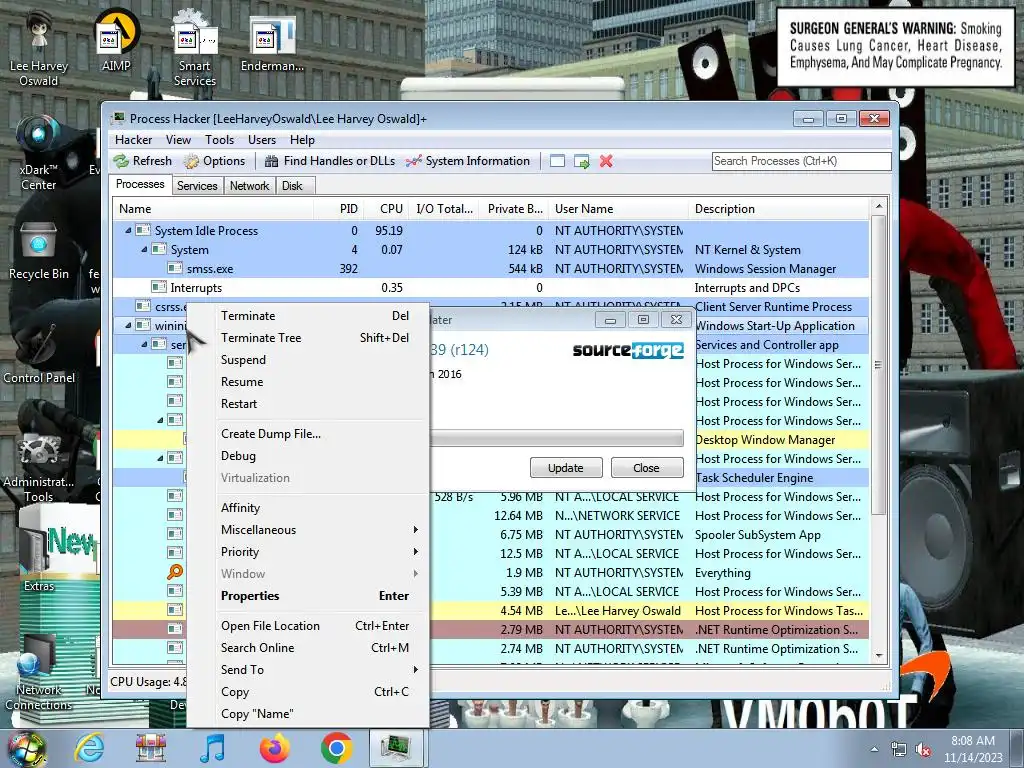Open Properties from the context menu

(x=319, y=596)
